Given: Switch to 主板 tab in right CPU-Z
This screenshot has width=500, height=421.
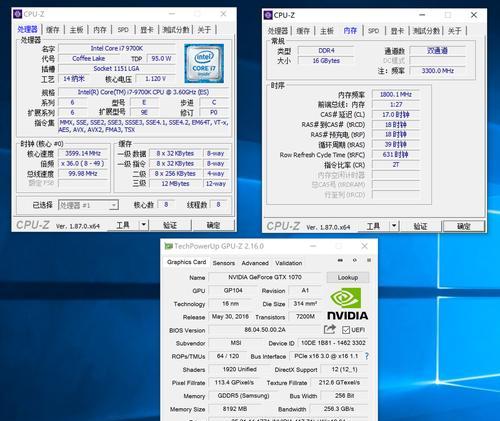Looking at the screenshot, I should pyautogui.click(x=327, y=31).
